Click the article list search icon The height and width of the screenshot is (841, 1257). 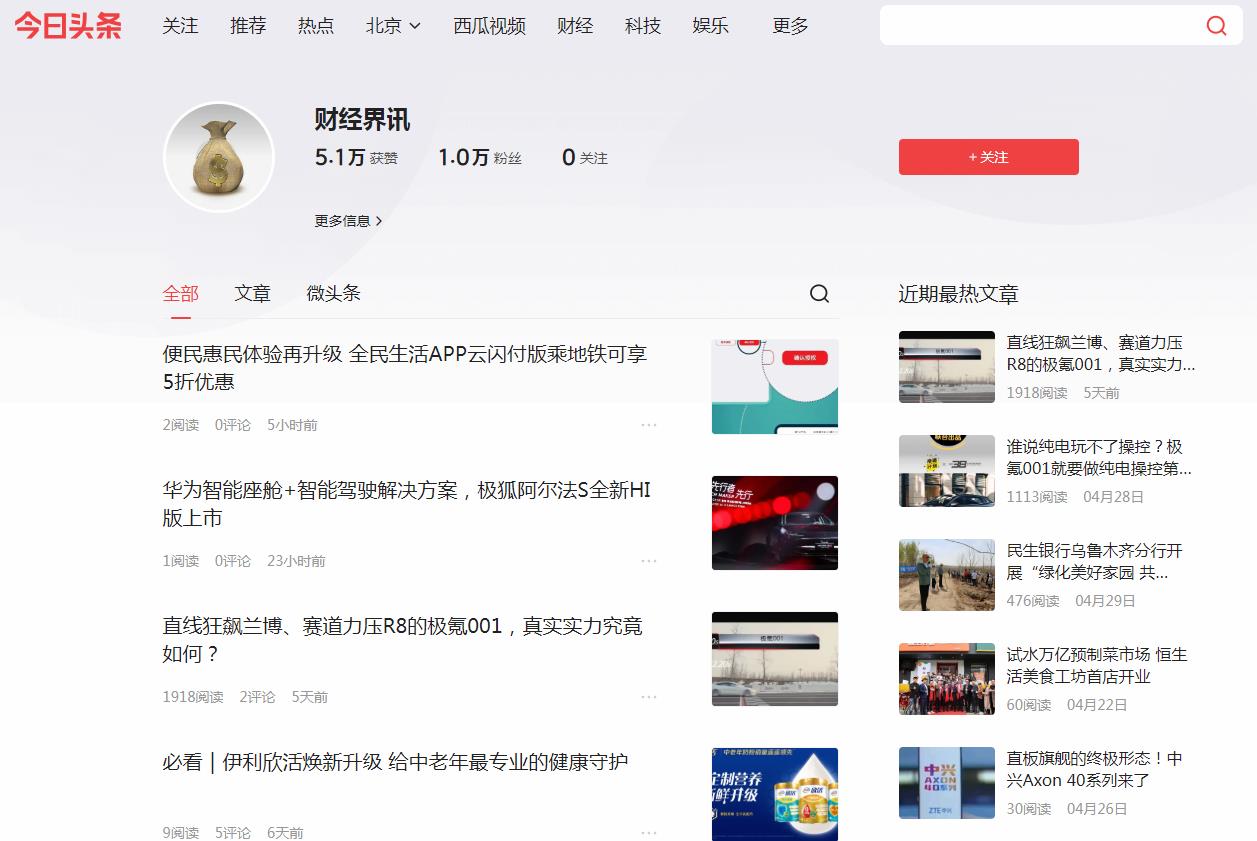(819, 293)
